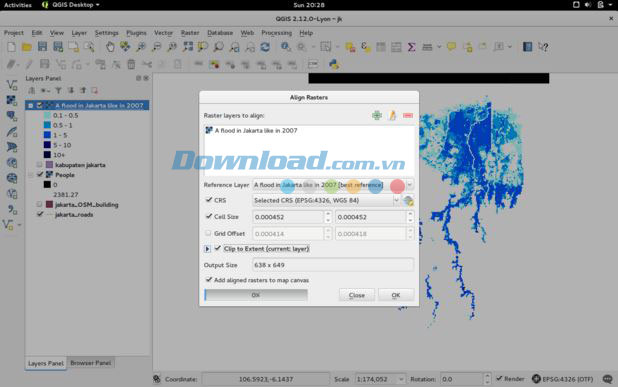
Task: Select the Pan Map hand tool
Action: [x=110, y=47]
